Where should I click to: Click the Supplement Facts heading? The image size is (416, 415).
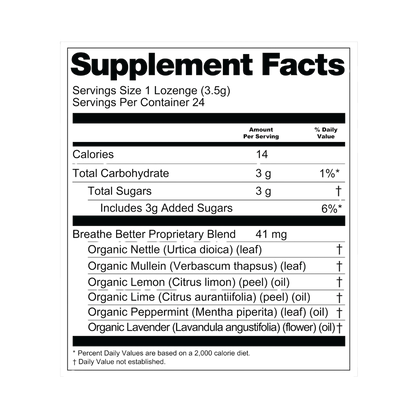point(208,65)
